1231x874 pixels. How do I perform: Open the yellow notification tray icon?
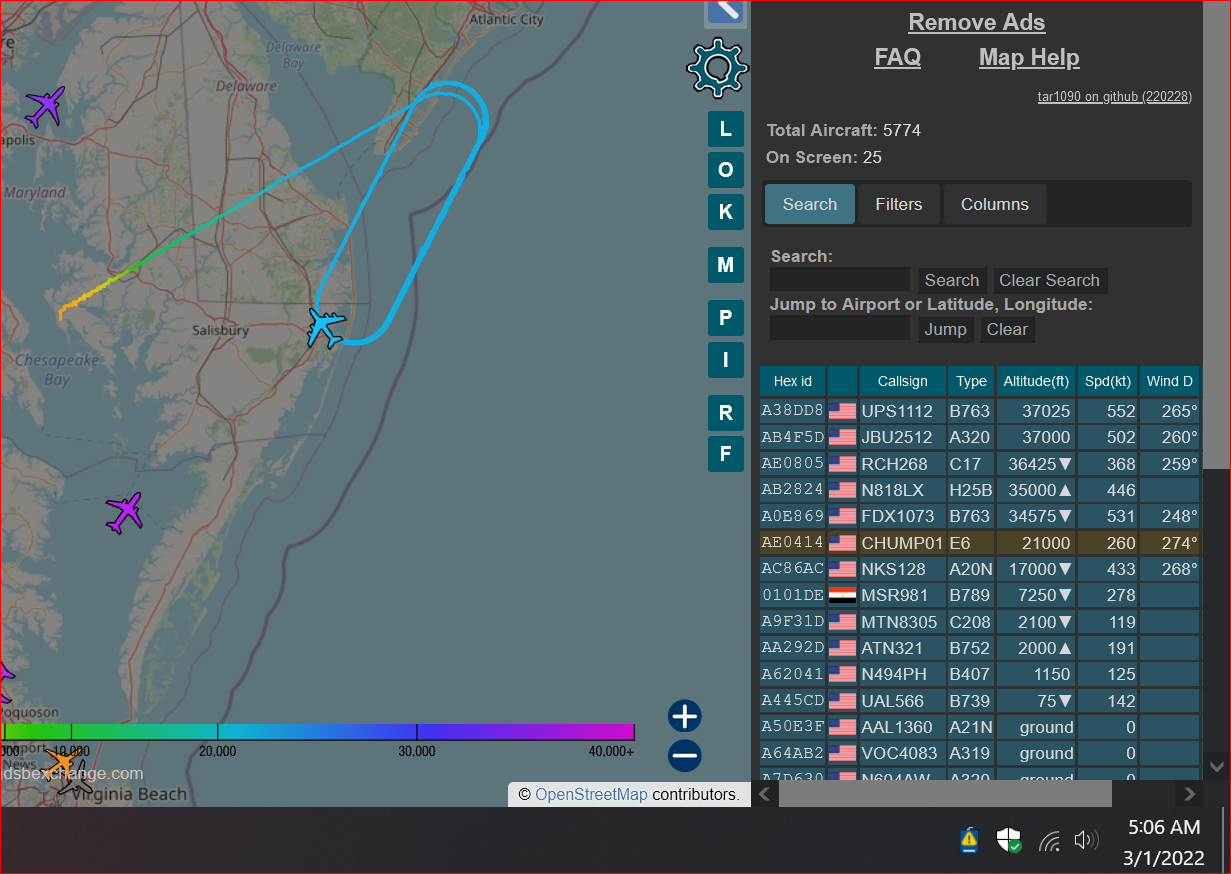click(969, 840)
